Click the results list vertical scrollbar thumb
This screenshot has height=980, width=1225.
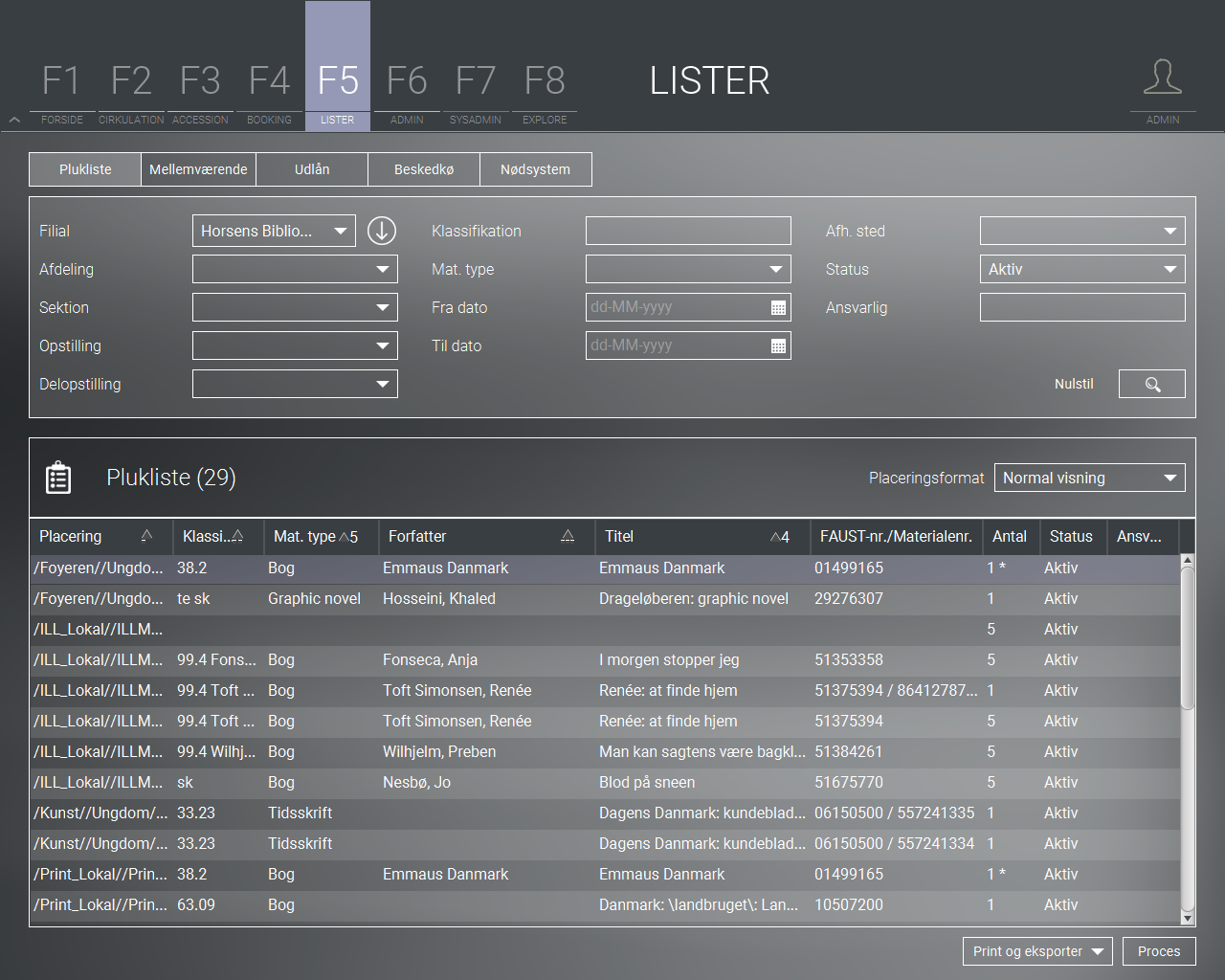1188,638
